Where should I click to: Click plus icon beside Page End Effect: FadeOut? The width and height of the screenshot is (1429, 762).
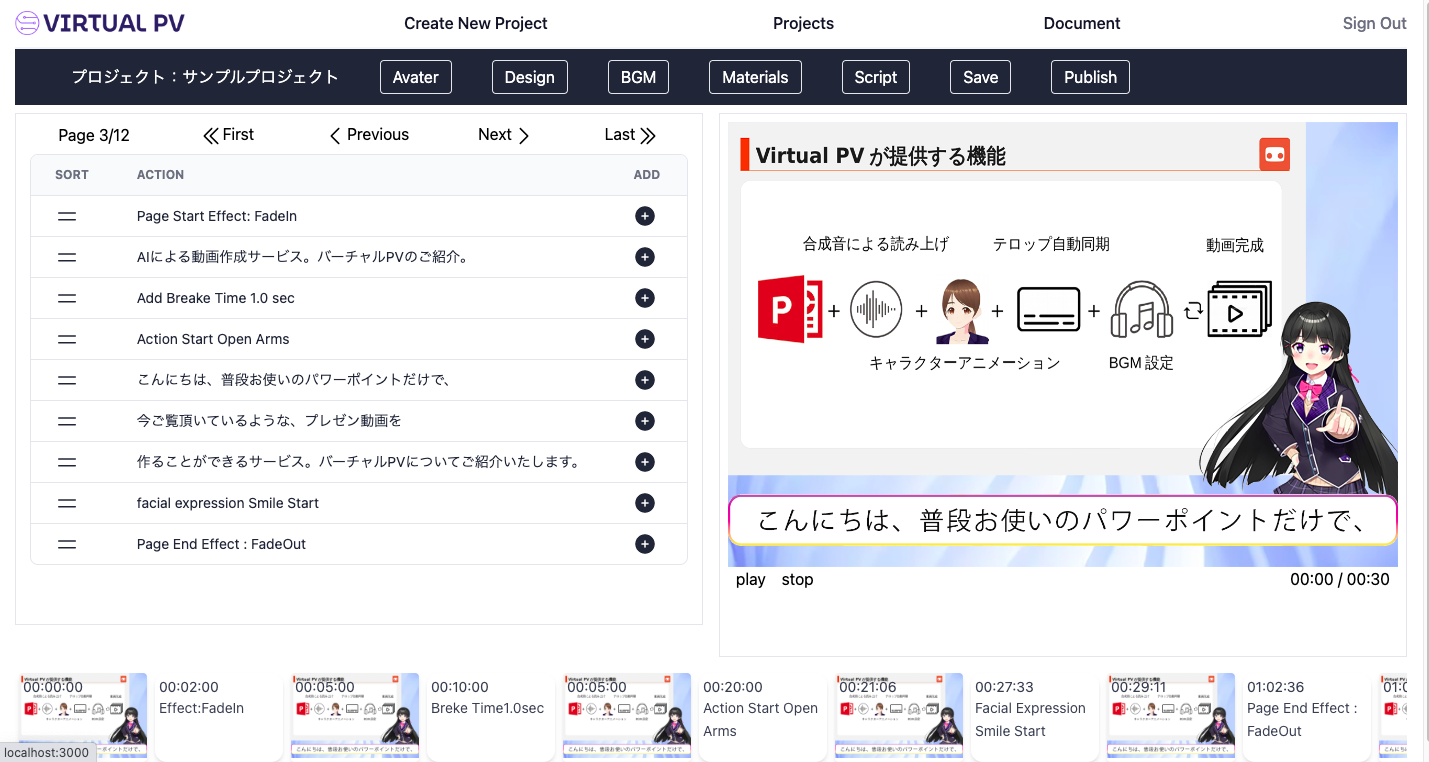(645, 544)
